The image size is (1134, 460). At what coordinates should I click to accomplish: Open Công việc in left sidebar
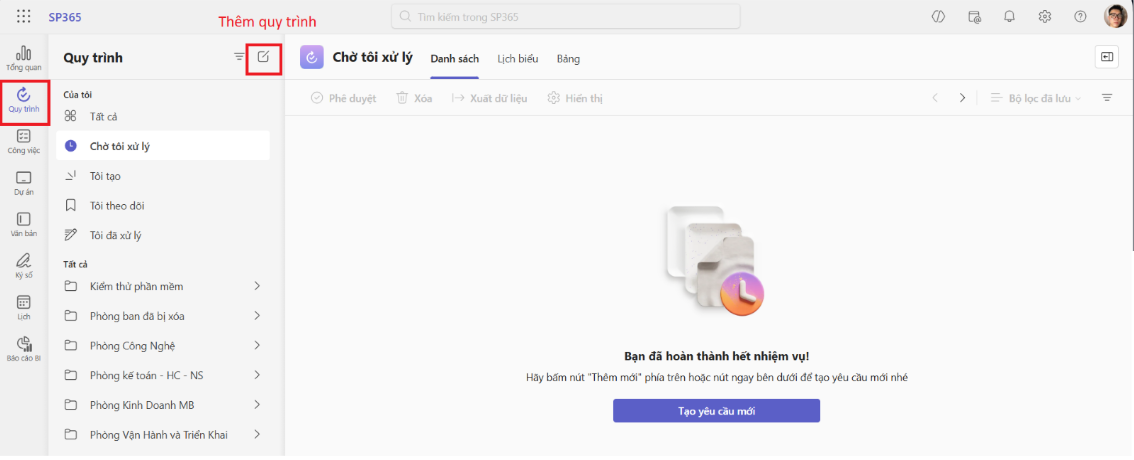[23, 141]
